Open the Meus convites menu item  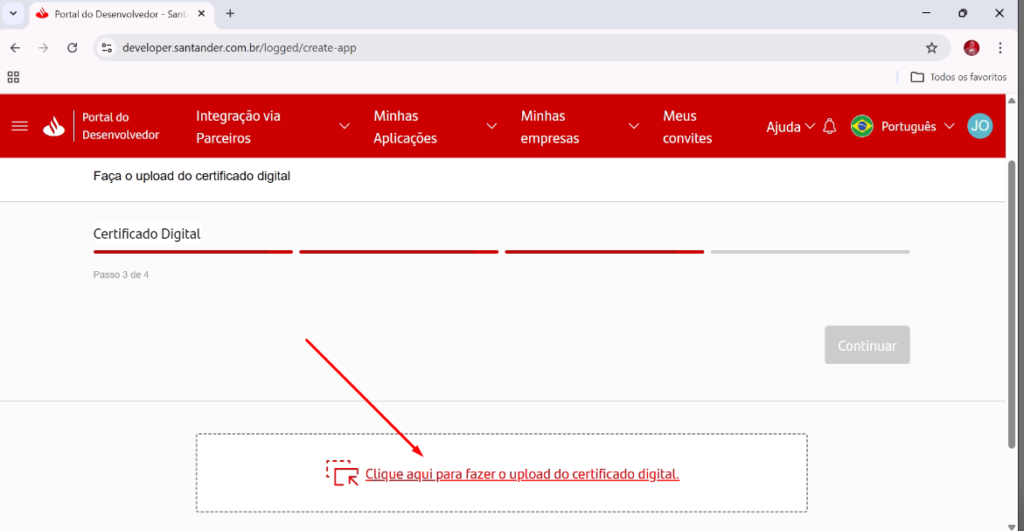click(x=687, y=127)
